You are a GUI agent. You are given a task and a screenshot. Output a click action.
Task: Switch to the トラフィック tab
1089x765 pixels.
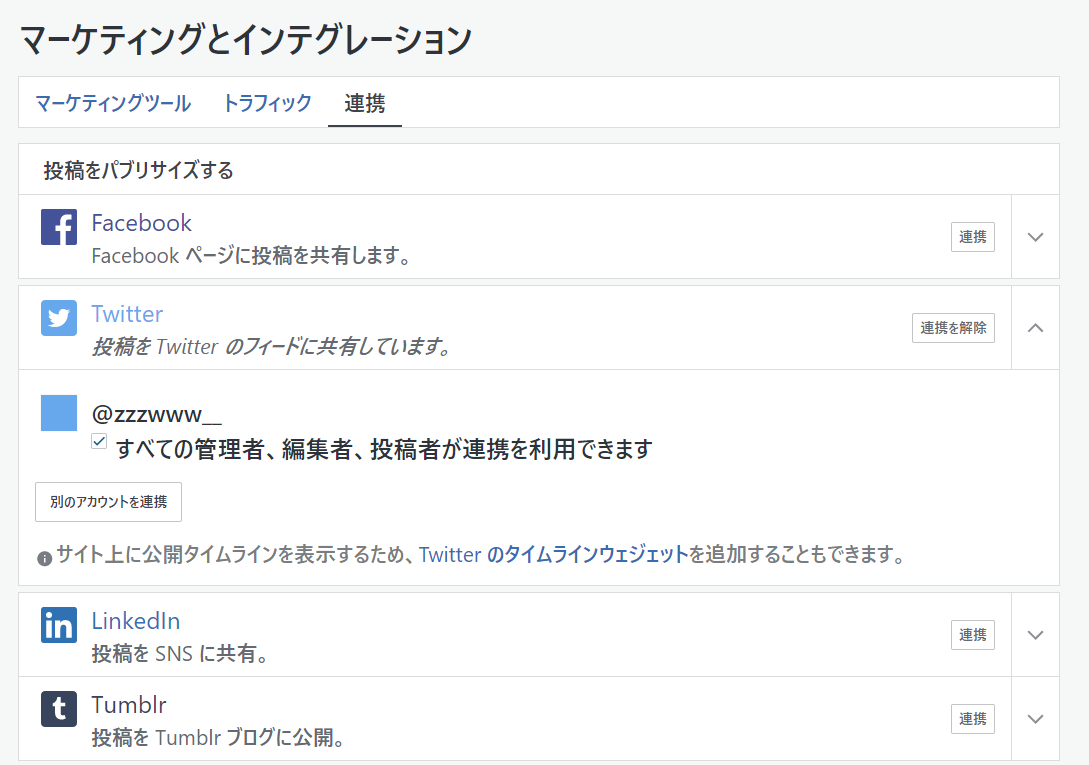click(x=267, y=104)
